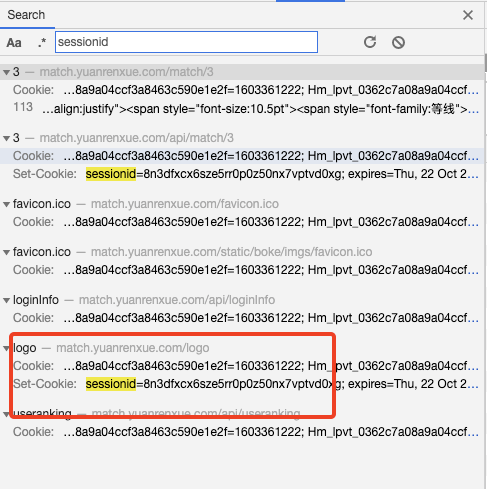Select the loginInfo — api/loginInfo header
Viewport: 487px width, 489px height.
(x=242, y=300)
